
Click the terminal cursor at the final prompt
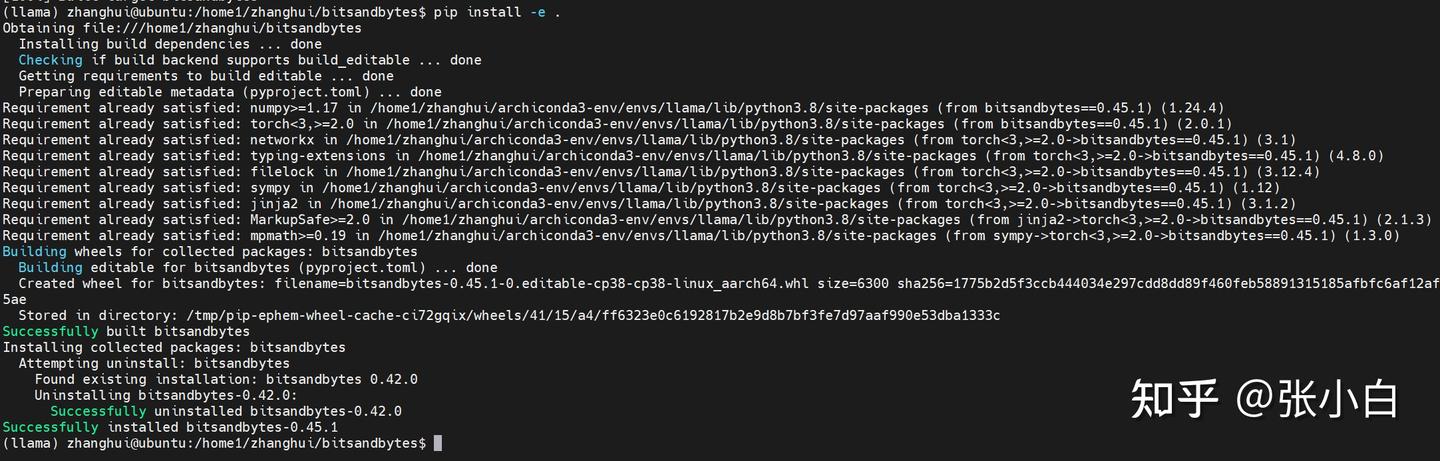438,443
